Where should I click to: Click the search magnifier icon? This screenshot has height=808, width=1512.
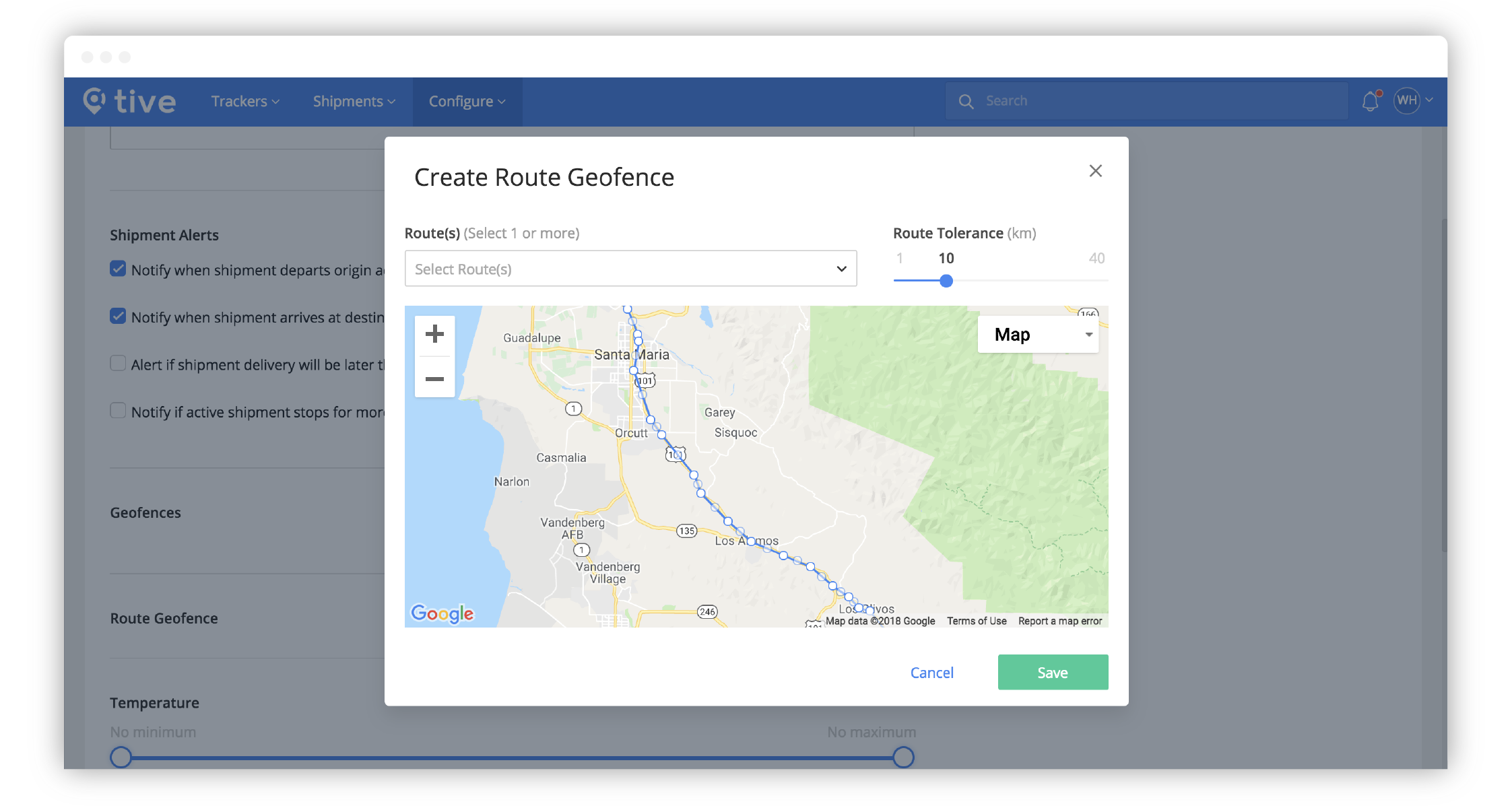tap(966, 102)
